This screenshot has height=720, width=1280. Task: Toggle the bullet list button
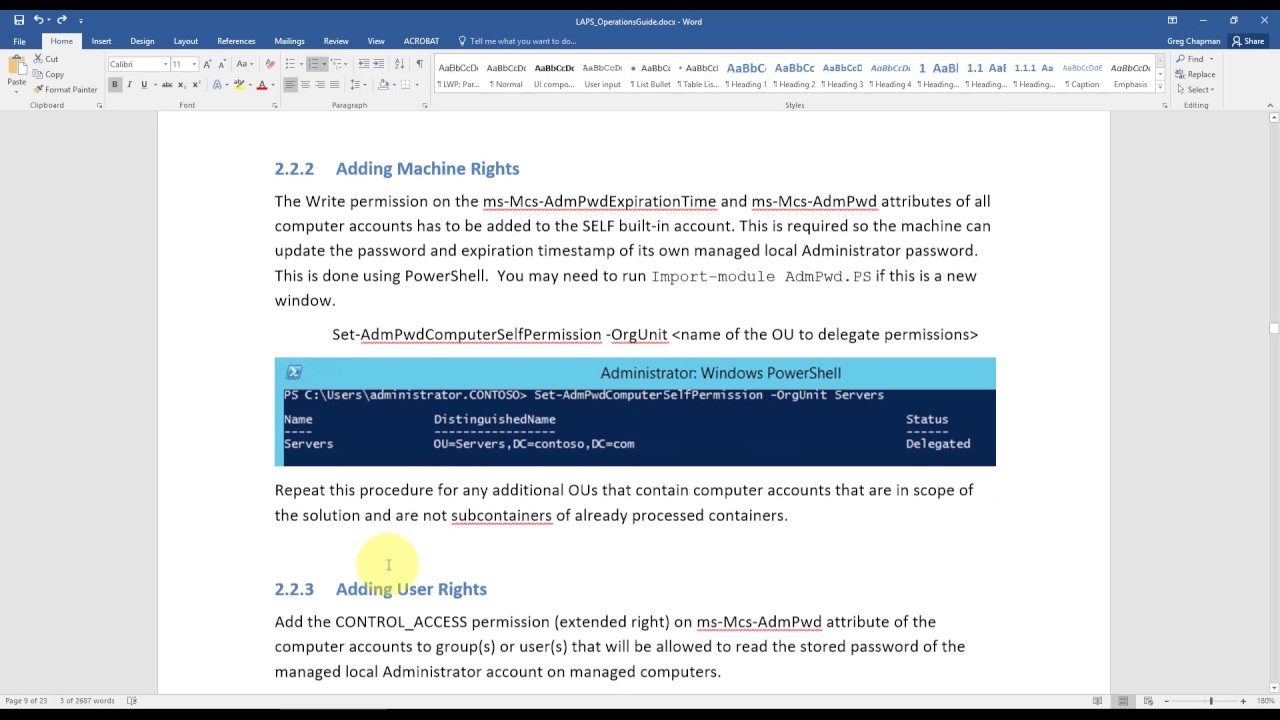[x=289, y=64]
